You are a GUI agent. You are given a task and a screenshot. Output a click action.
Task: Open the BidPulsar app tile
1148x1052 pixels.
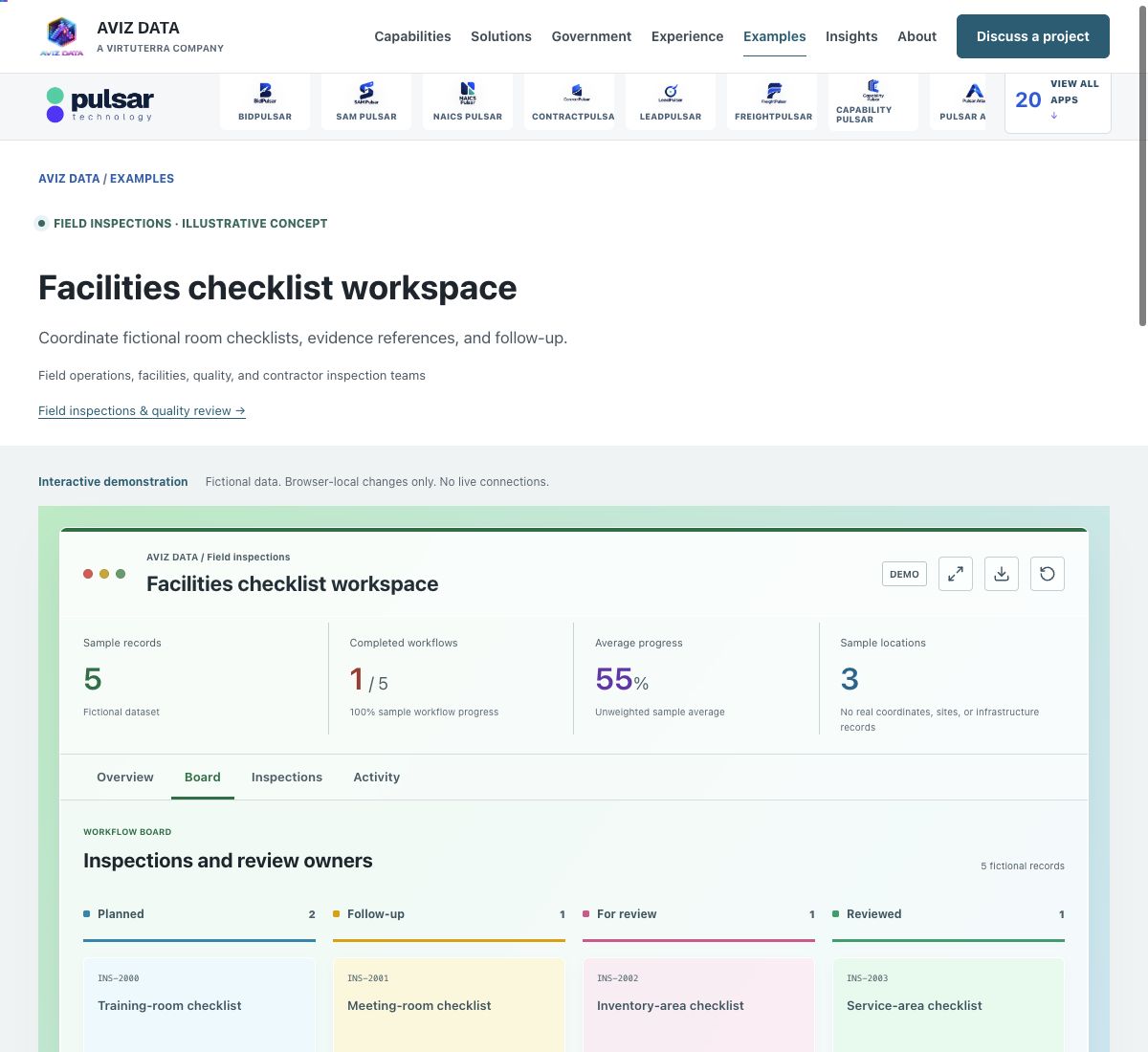[x=265, y=102]
